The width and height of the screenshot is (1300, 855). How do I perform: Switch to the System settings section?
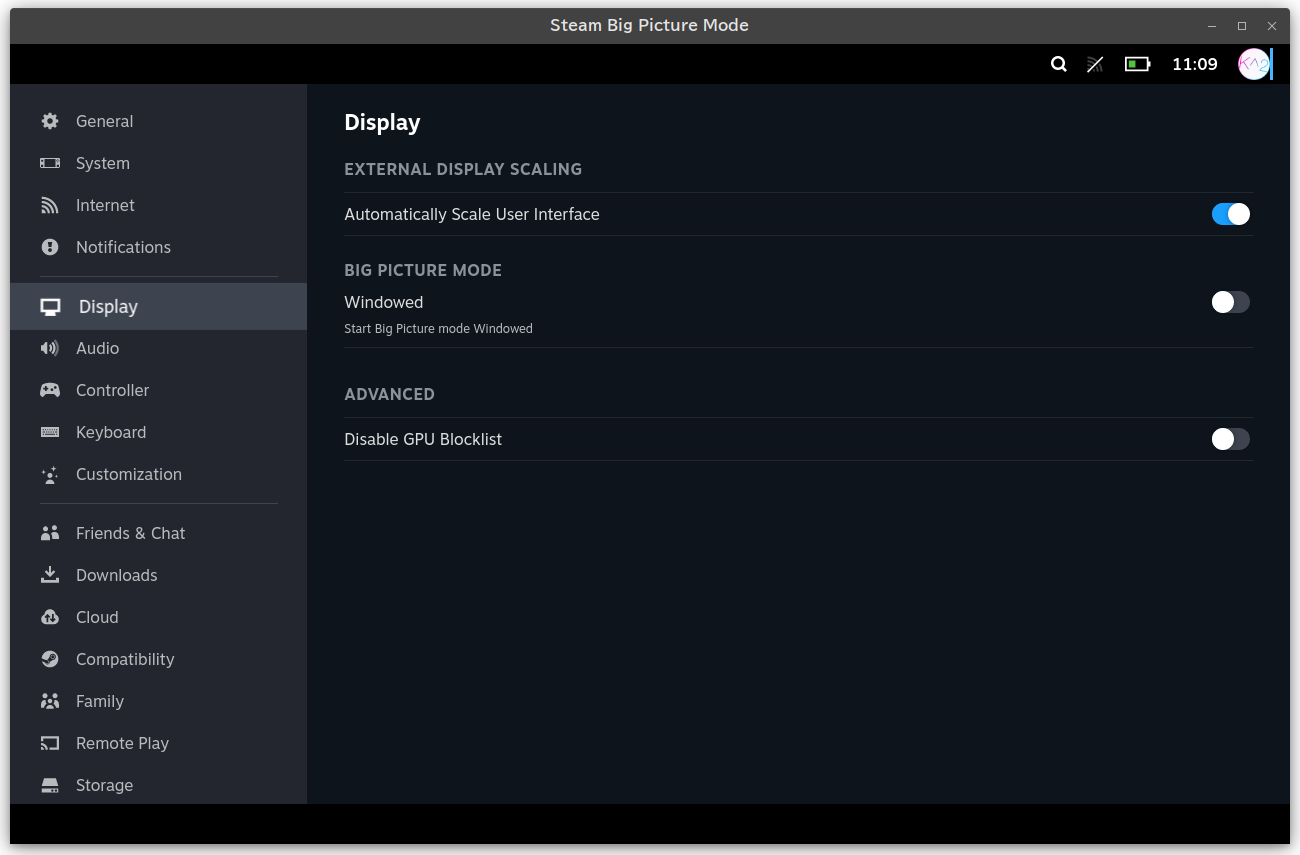point(103,163)
